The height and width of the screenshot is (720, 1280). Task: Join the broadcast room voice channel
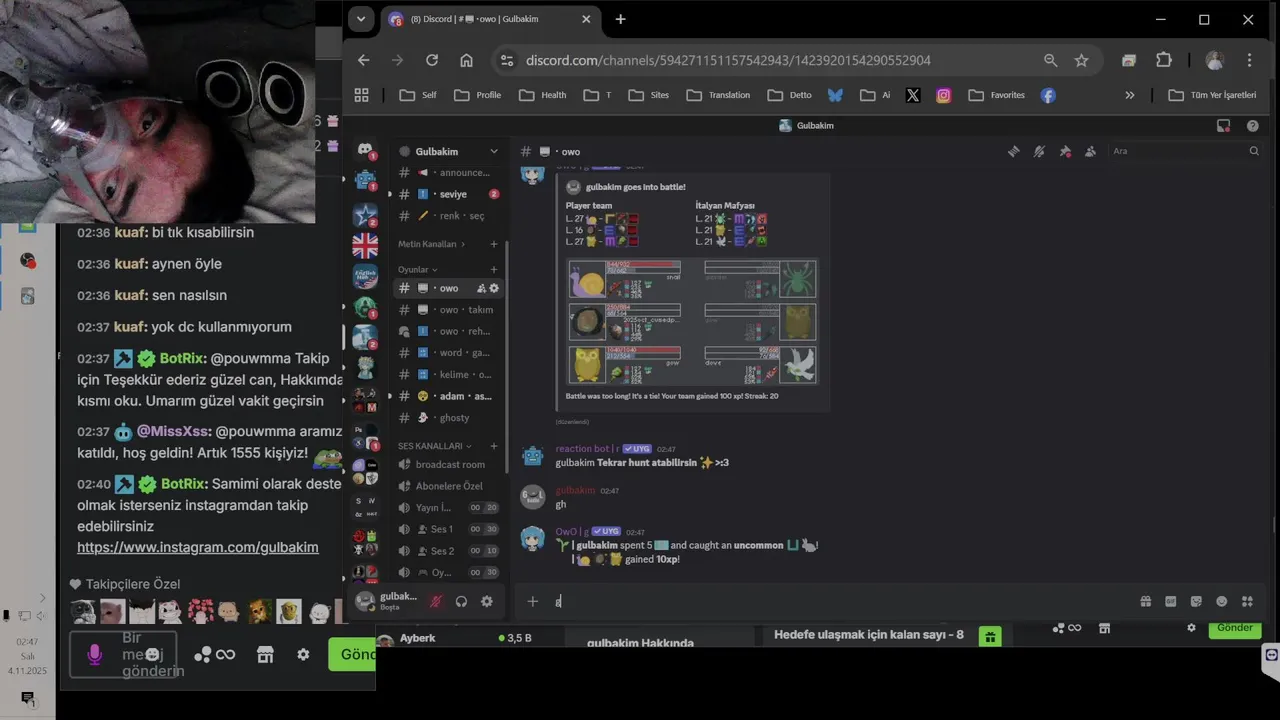tap(447, 465)
